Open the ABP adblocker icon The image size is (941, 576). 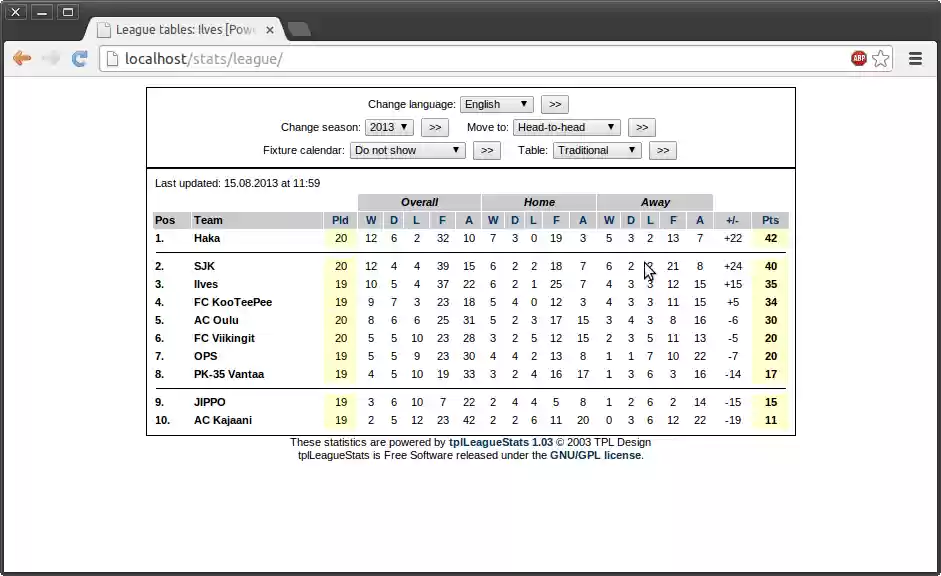pyautogui.click(x=857, y=59)
